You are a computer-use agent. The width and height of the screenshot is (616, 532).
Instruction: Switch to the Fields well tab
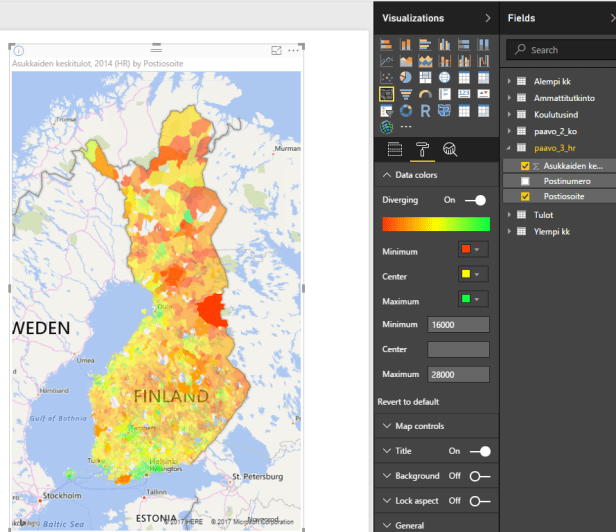[x=395, y=150]
